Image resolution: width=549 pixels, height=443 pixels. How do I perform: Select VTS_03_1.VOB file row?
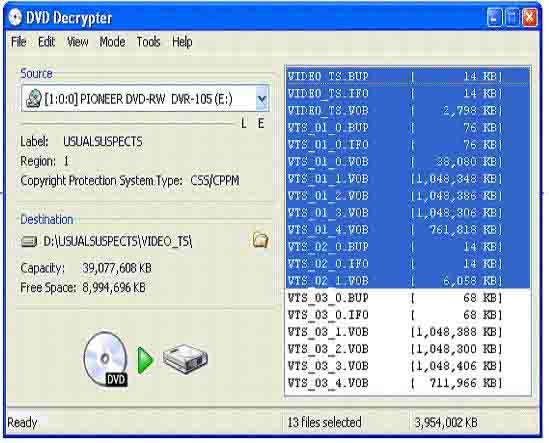click(408, 332)
